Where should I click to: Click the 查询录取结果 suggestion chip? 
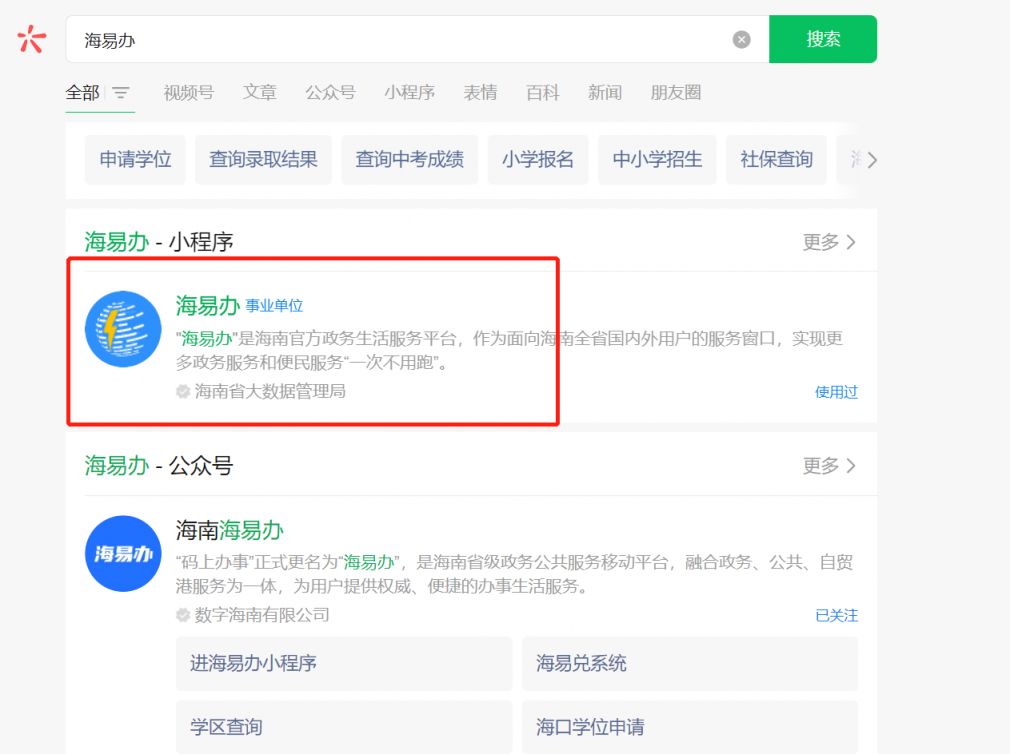[x=263, y=160]
